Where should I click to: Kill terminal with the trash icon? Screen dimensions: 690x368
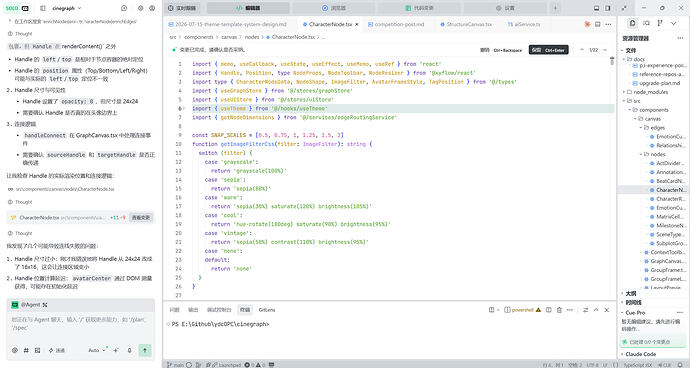[x=559, y=310]
